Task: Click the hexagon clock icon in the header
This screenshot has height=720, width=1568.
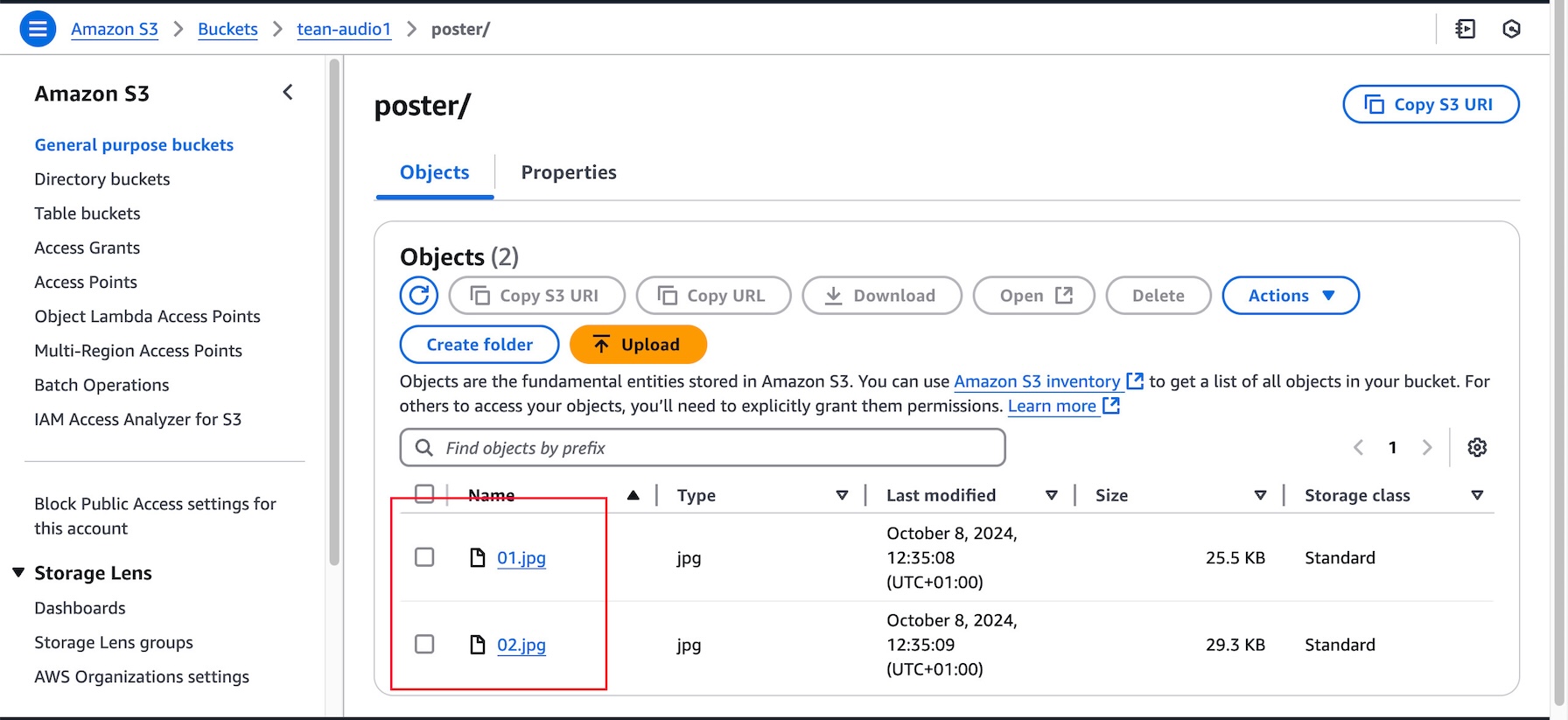Action: (x=1511, y=29)
